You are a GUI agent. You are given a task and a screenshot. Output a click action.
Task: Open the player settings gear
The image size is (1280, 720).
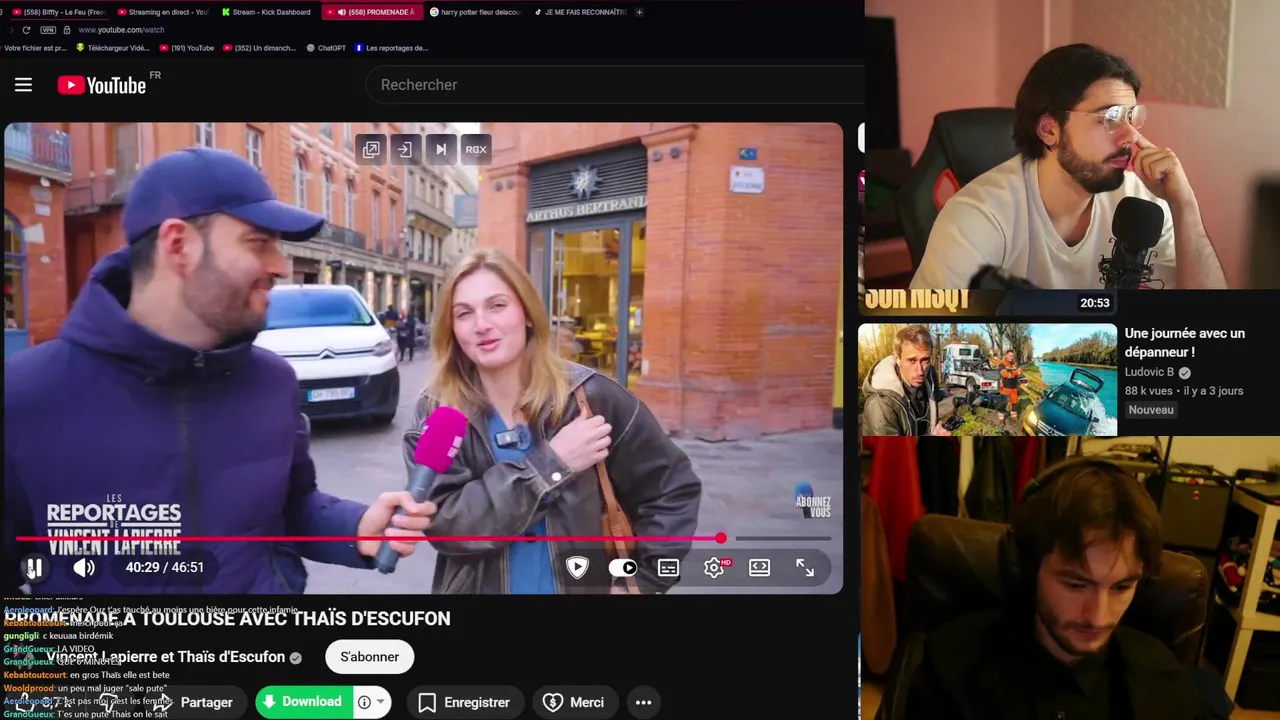click(714, 568)
